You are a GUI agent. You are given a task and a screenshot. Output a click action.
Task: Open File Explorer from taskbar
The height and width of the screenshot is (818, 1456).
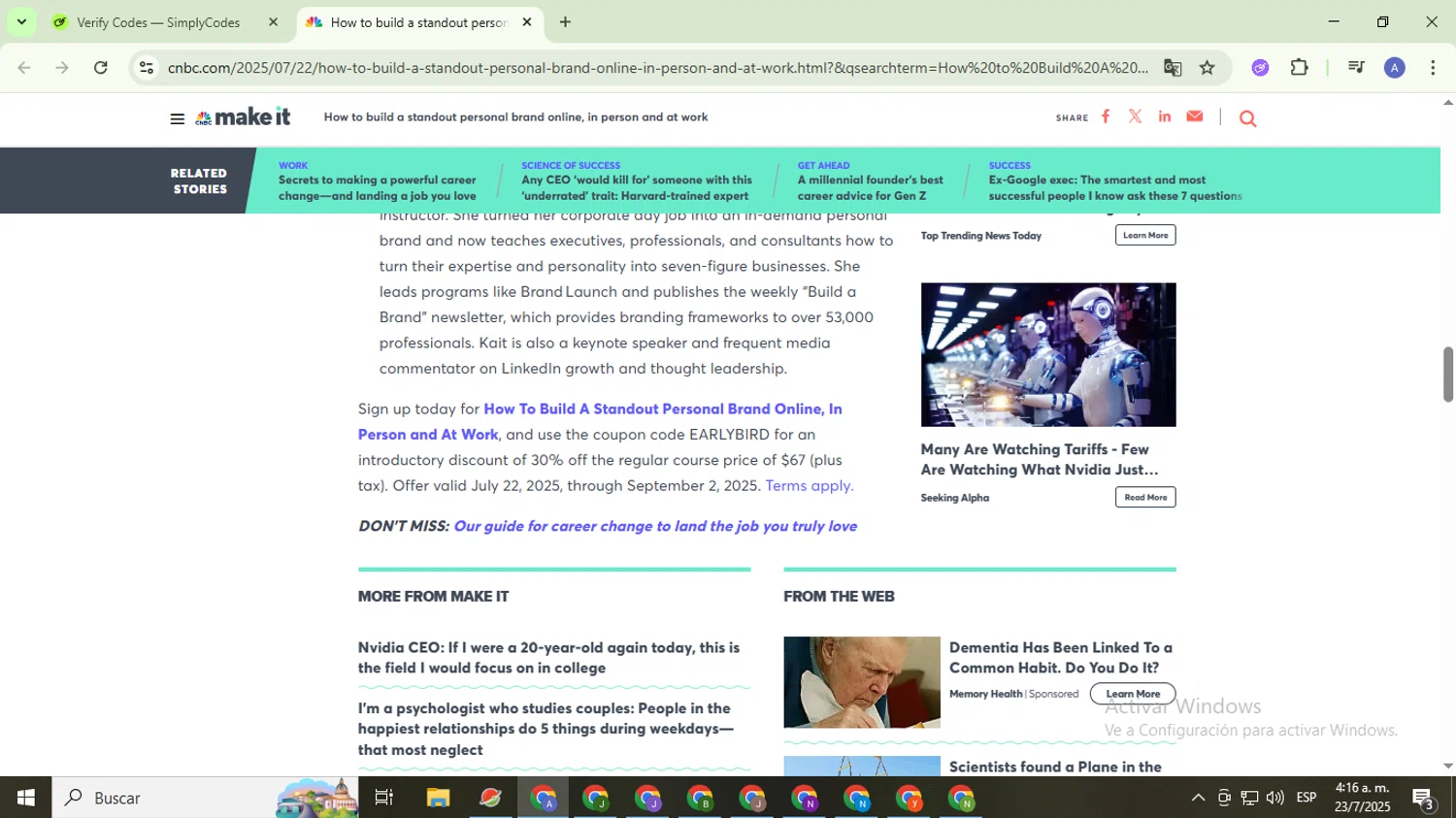[x=438, y=798]
